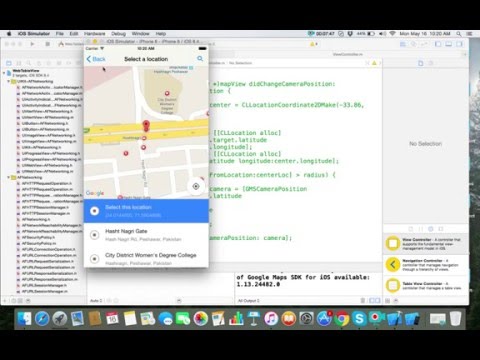
Task: Select the object library tab icon
Action: click(x=431, y=229)
